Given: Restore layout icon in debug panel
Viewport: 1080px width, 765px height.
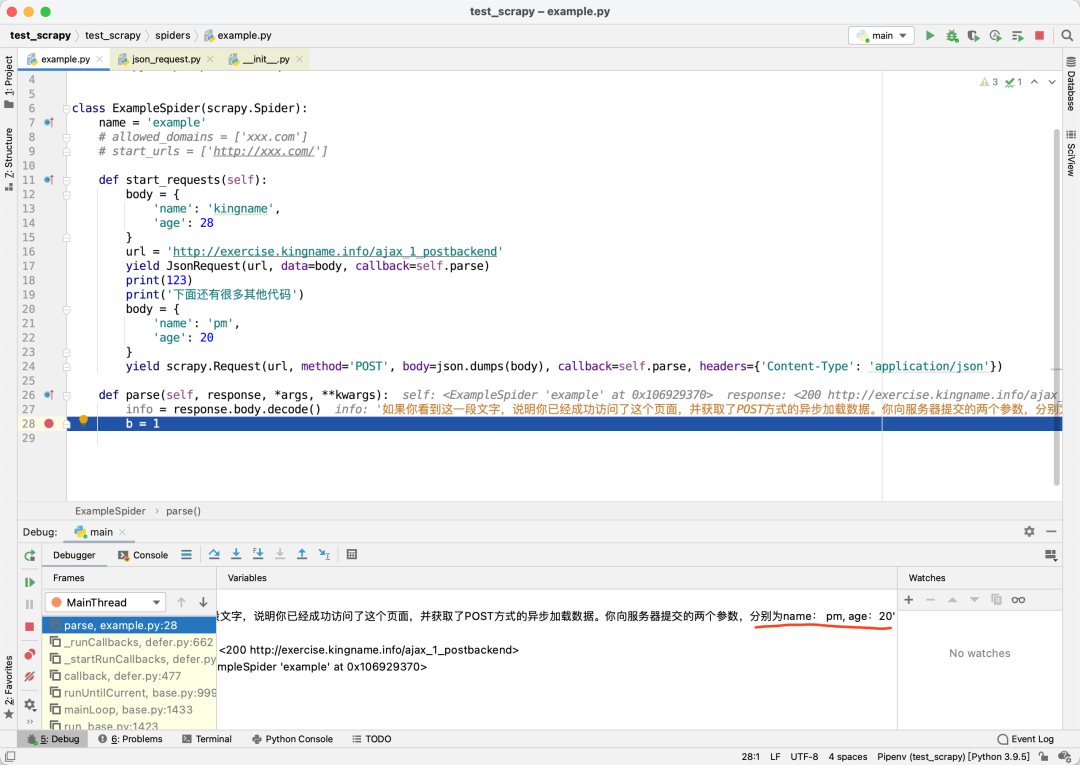Looking at the screenshot, I should tap(1050, 555).
